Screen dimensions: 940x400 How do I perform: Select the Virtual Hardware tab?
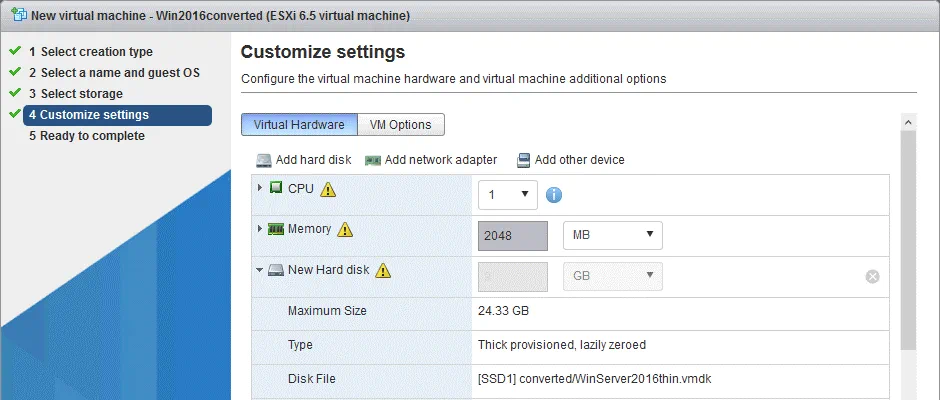299,125
